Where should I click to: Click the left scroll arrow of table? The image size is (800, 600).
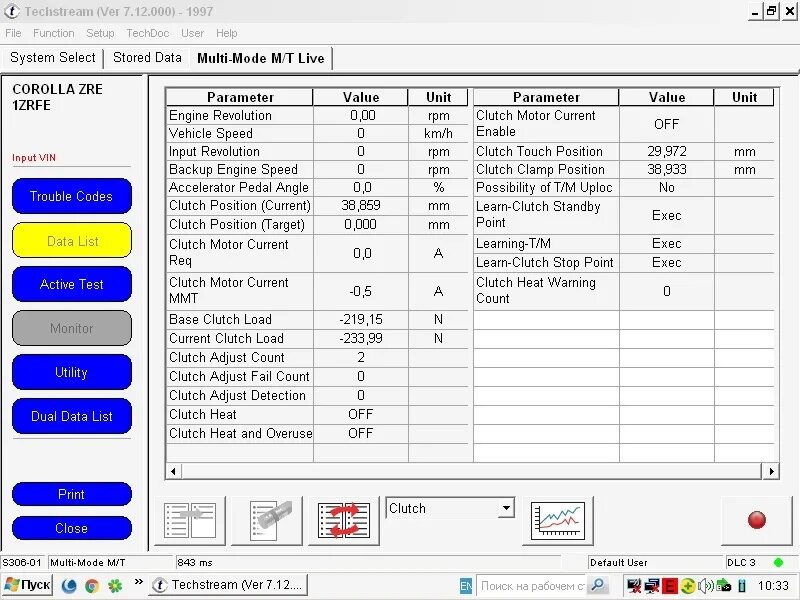click(173, 471)
